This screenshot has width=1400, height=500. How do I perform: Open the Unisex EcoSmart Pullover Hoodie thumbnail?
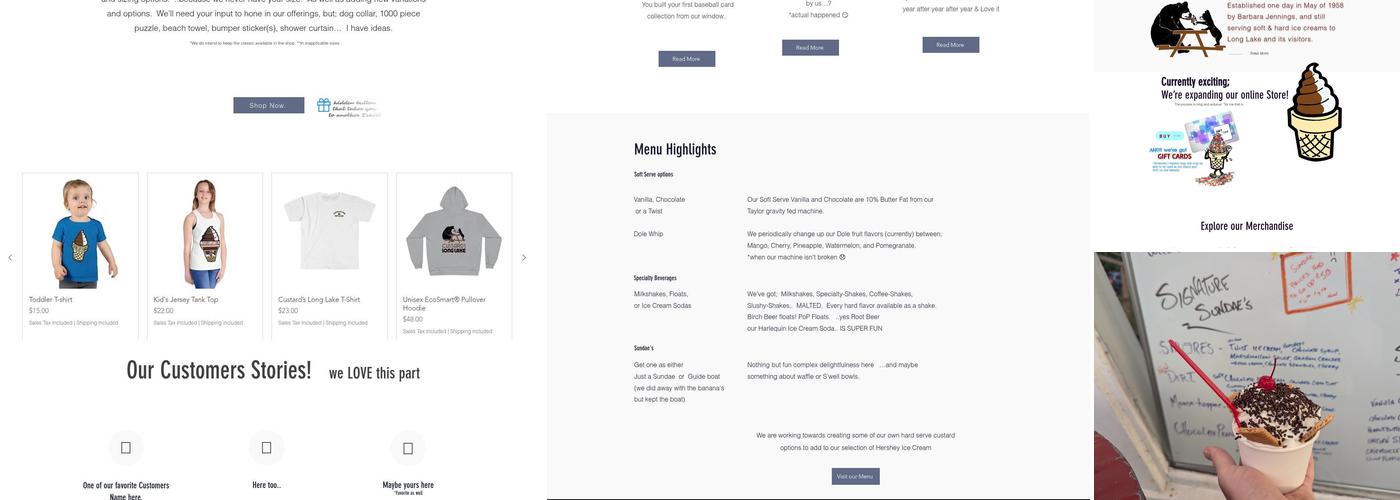click(x=454, y=234)
